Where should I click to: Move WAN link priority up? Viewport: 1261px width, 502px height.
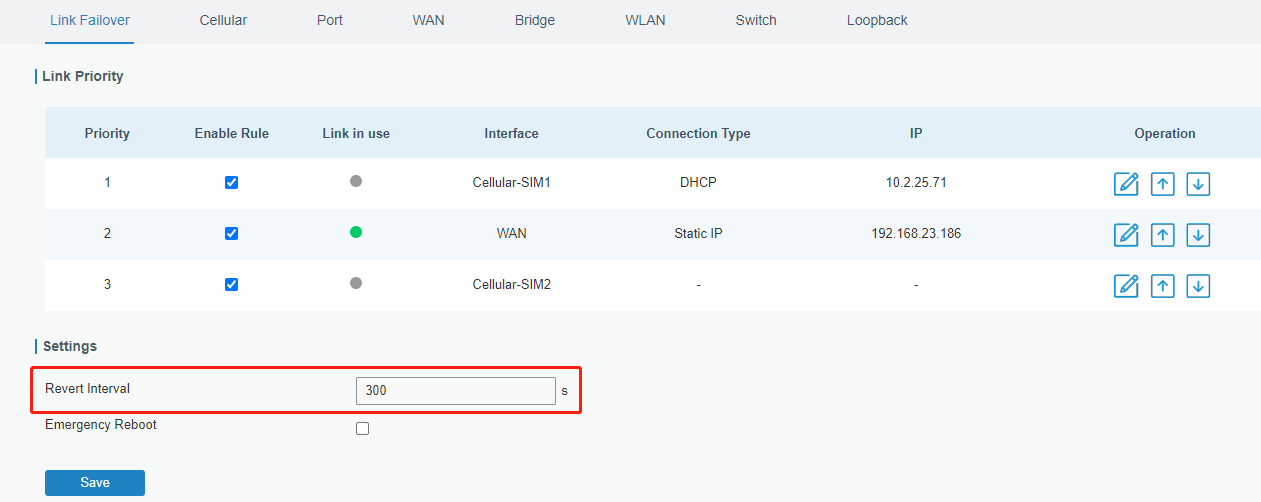(x=1162, y=235)
